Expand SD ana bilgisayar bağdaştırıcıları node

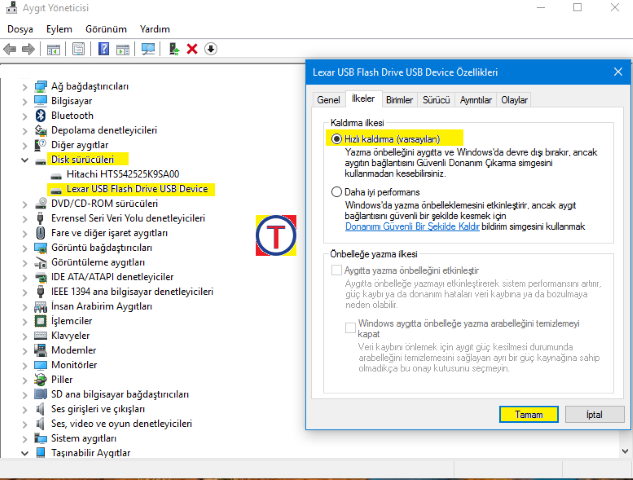coord(25,395)
